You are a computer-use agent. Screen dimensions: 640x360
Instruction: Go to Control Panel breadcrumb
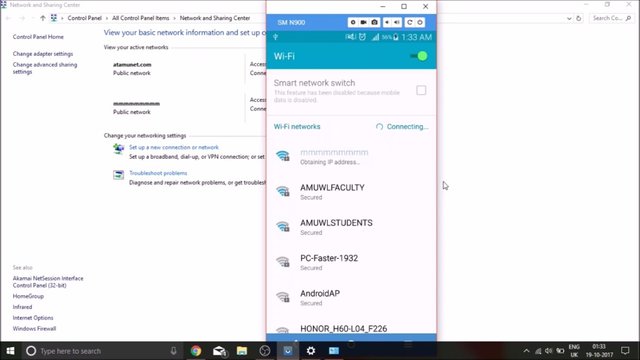point(84,18)
